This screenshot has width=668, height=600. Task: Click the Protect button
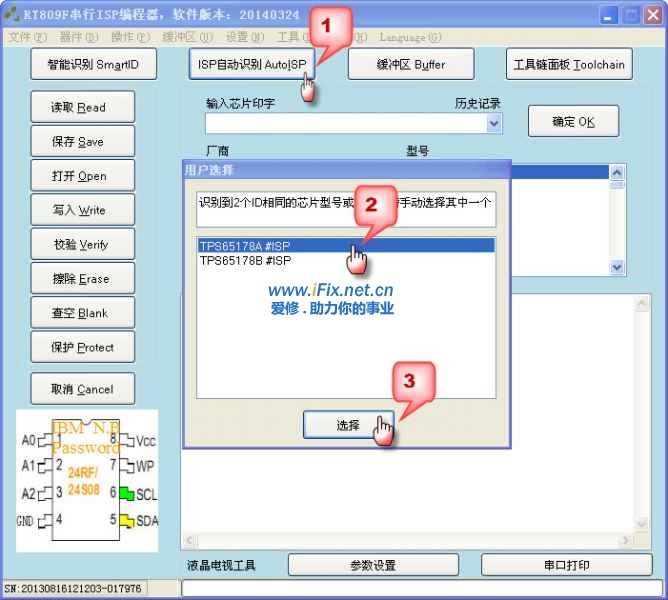pos(82,347)
